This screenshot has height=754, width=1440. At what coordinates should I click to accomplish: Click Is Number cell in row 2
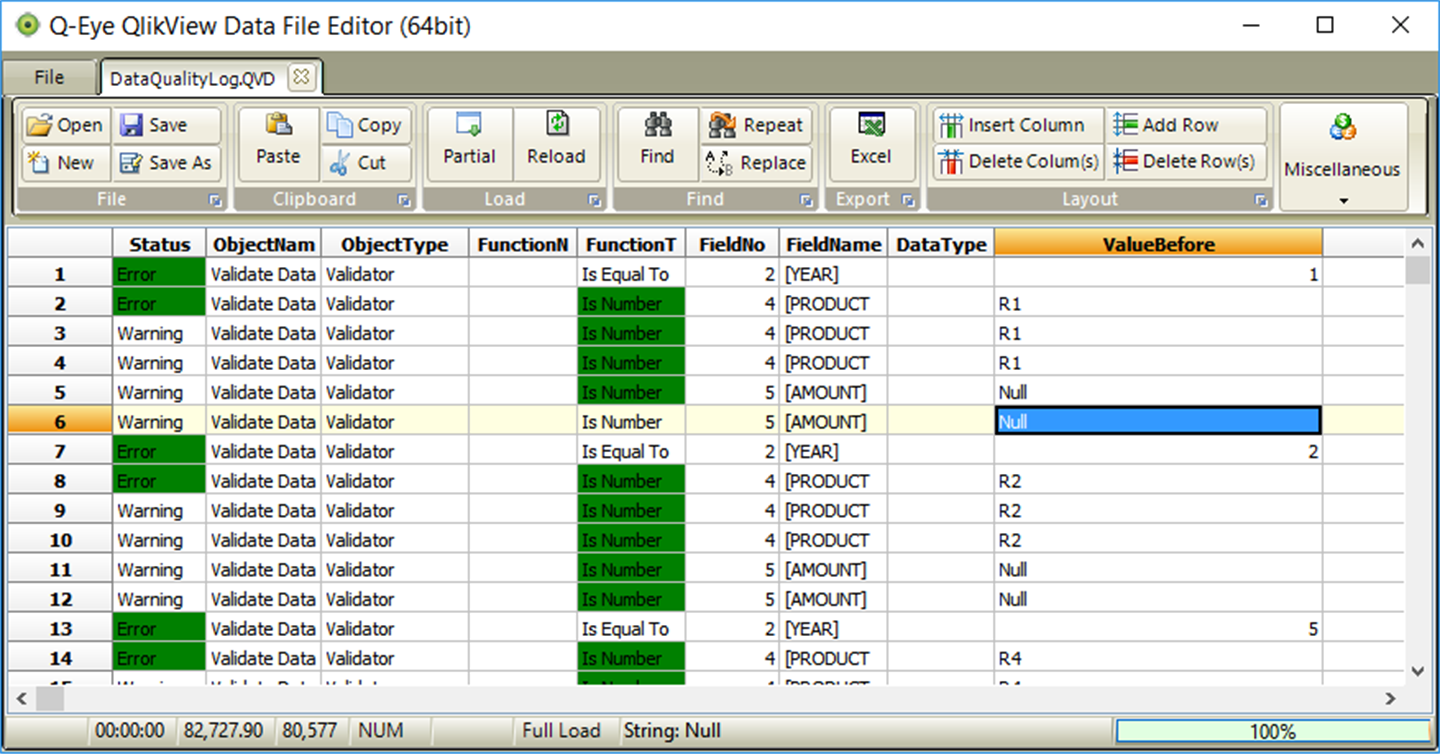pyautogui.click(x=632, y=304)
